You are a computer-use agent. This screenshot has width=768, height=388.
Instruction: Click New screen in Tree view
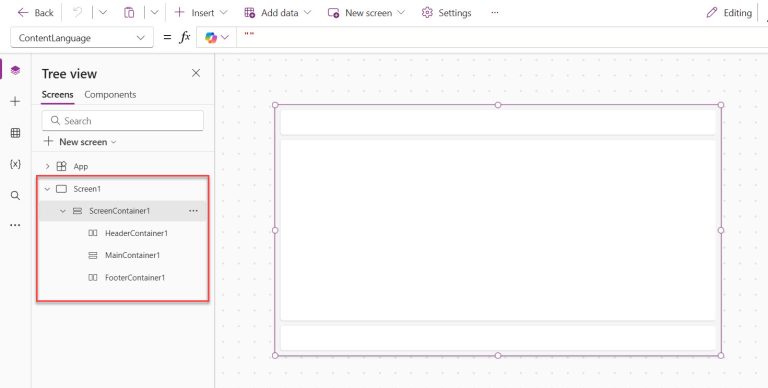point(81,142)
